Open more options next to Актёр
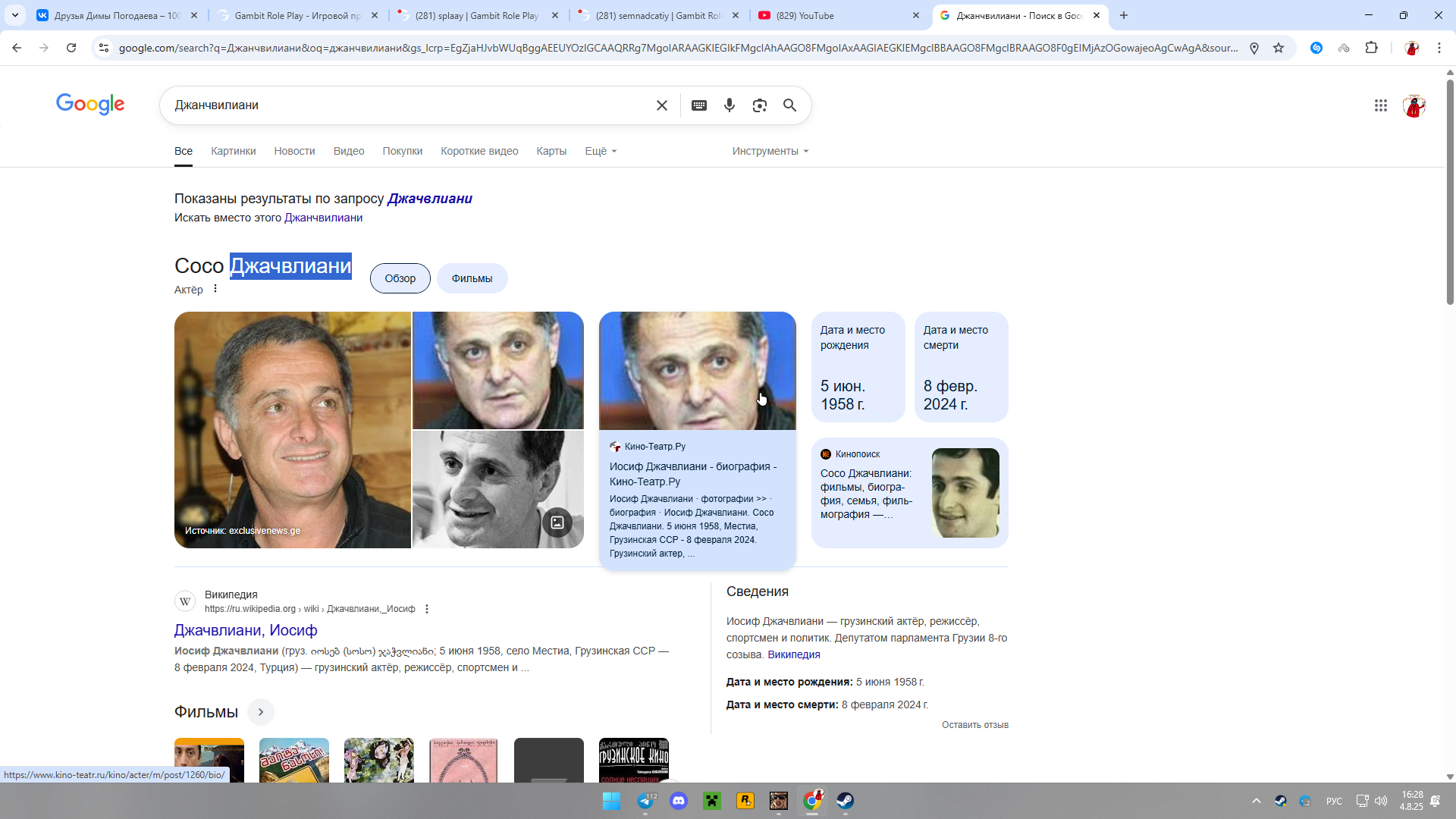Image resolution: width=1456 pixels, height=819 pixels. [x=215, y=289]
